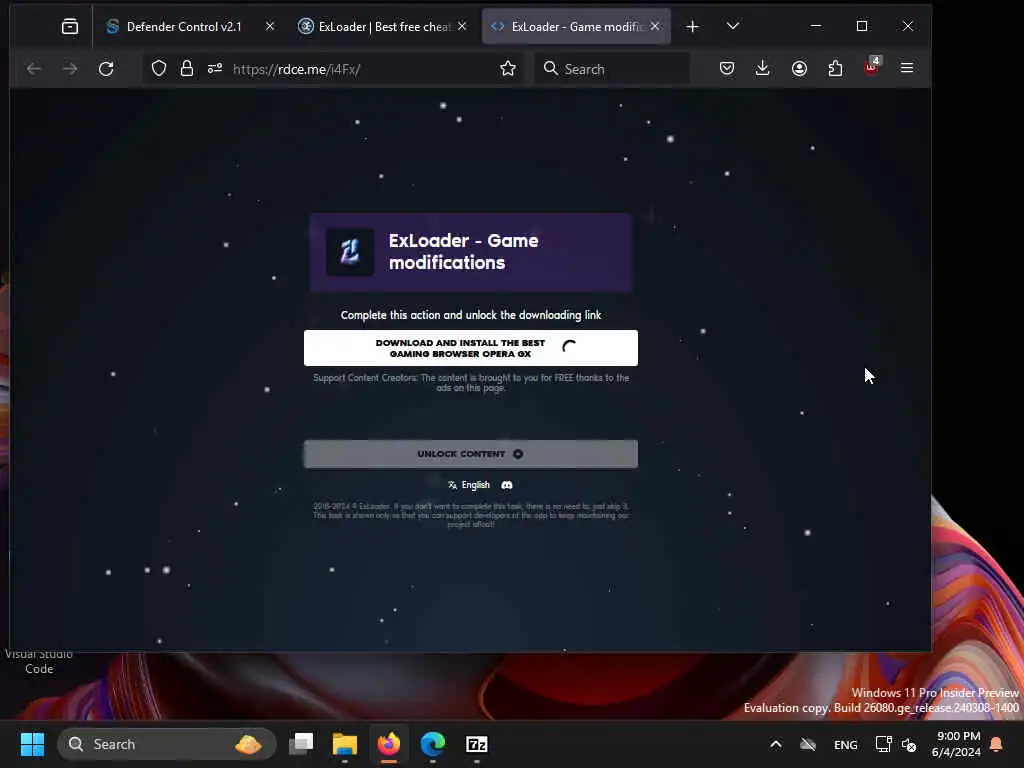The height and width of the screenshot is (768, 1024).
Task: Switch to ExLoader Best free cheat tab
Action: 383,26
